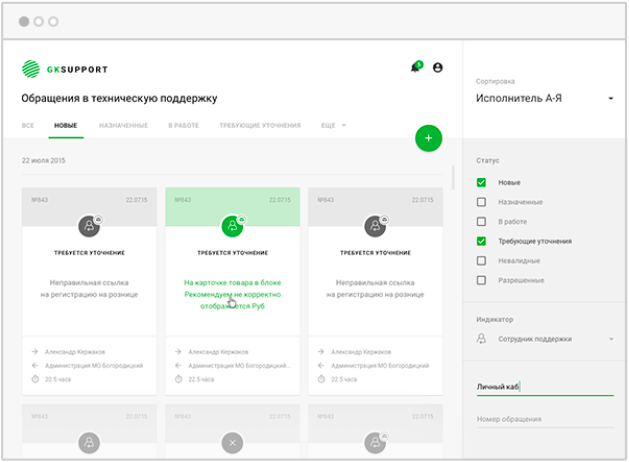Switch to the В работе tab
Viewport: 629px width, 462px height.
click(x=183, y=125)
